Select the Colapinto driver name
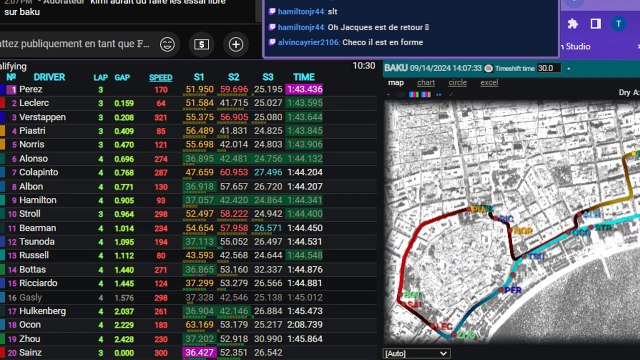 coord(39,172)
